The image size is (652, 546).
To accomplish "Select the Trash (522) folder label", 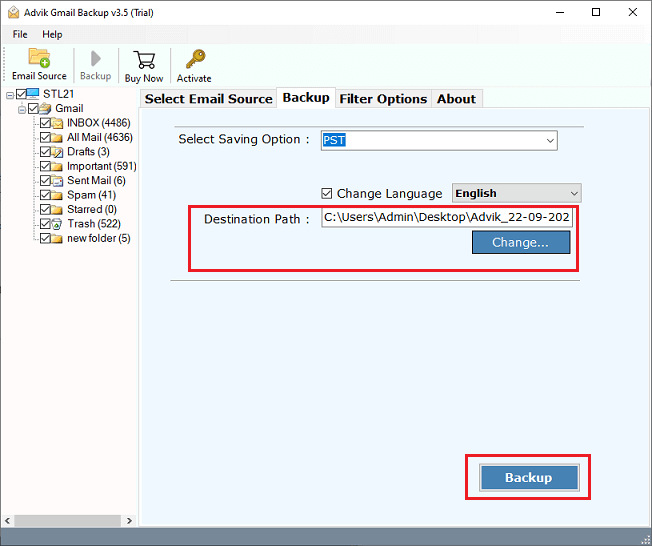I will pos(94,224).
